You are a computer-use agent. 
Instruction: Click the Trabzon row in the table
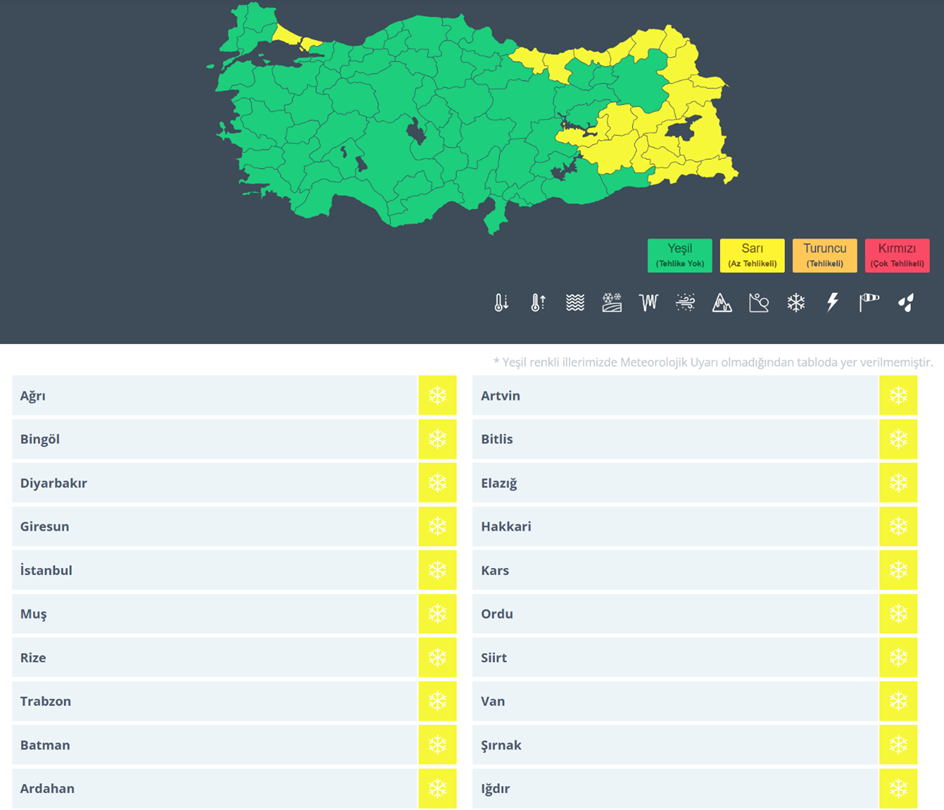click(215, 701)
